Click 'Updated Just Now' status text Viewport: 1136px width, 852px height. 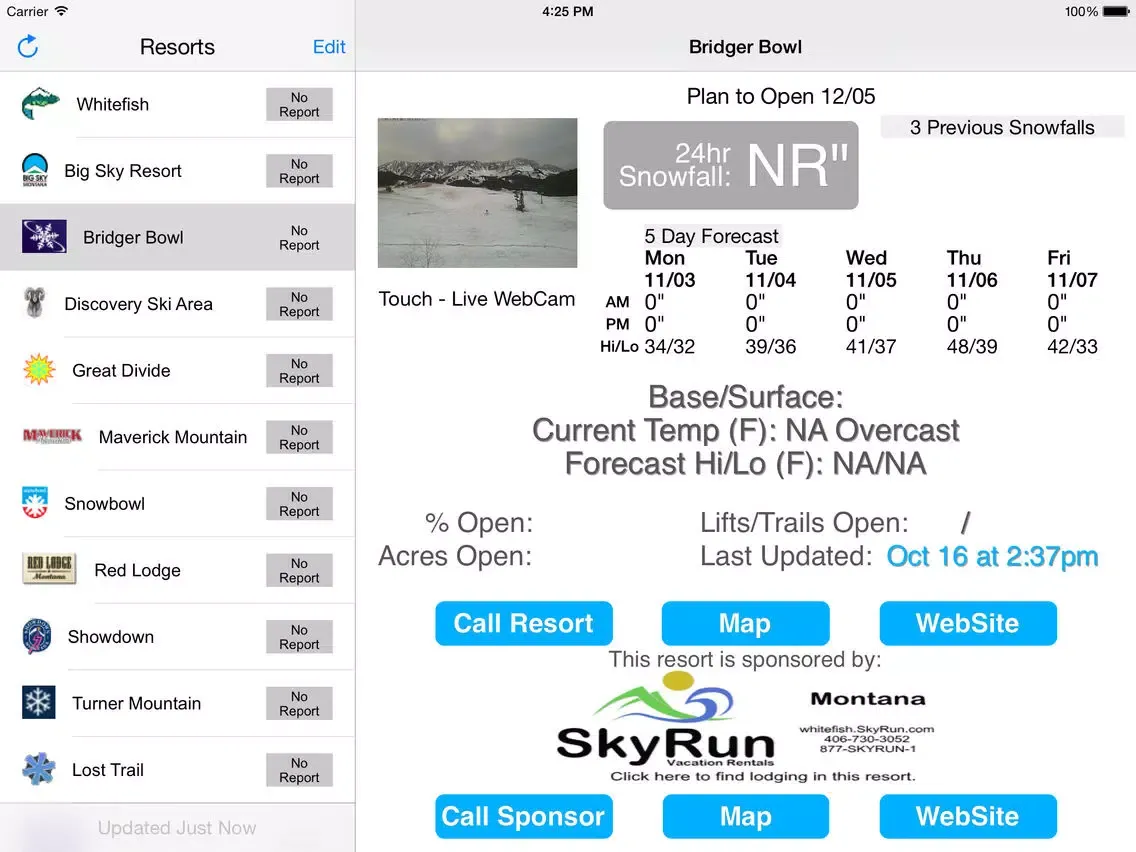tap(177, 827)
